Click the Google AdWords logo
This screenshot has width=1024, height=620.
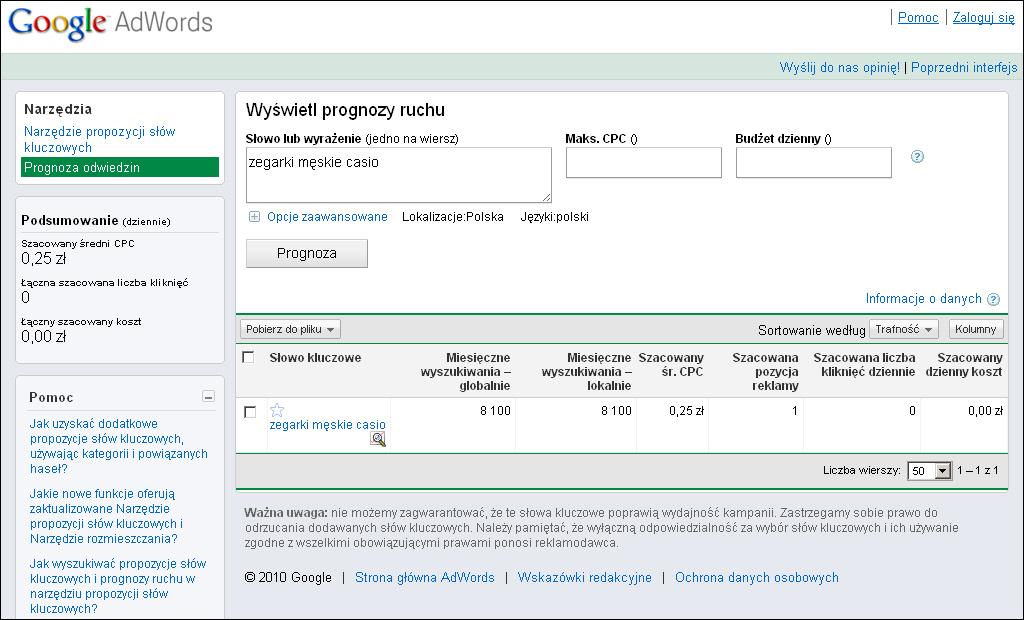click(110, 24)
